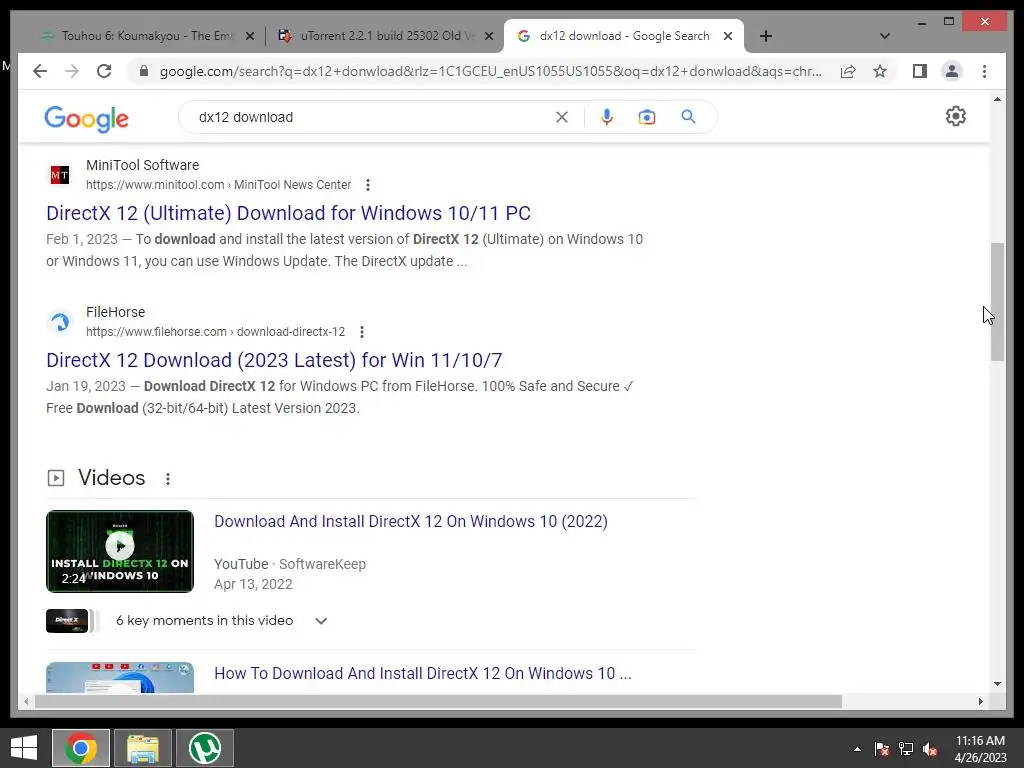This screenshot has width=1024, height=768.
Task: Click the scroll right arrow
Action: (x=980, y=701)
